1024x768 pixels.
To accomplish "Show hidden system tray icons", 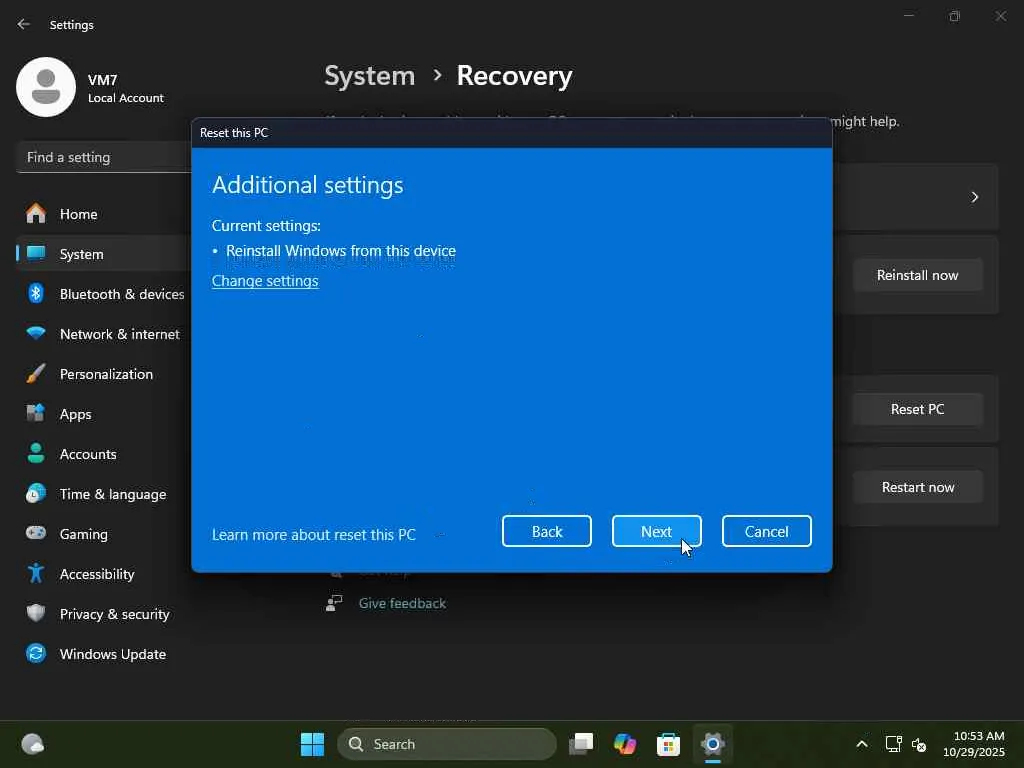I will (x=862, y=744).
